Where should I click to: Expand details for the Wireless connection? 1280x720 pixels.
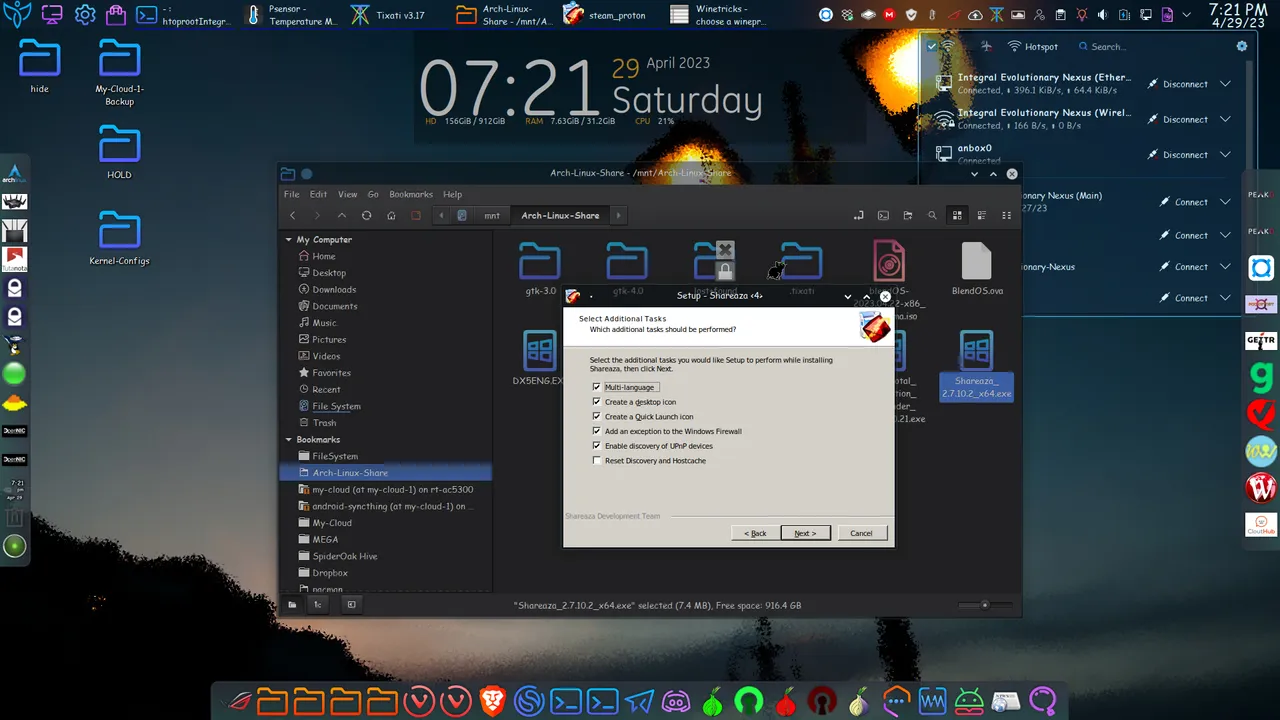(1225, 119)
